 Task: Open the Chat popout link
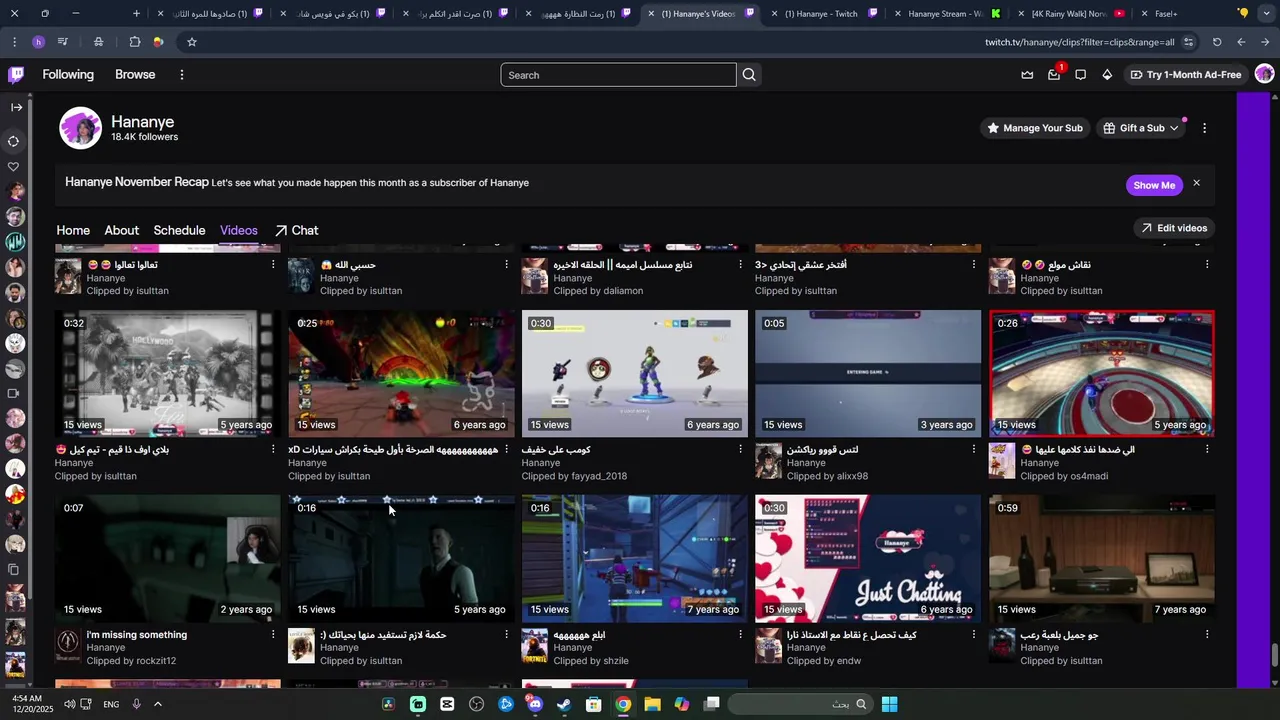tap(296, 231)
